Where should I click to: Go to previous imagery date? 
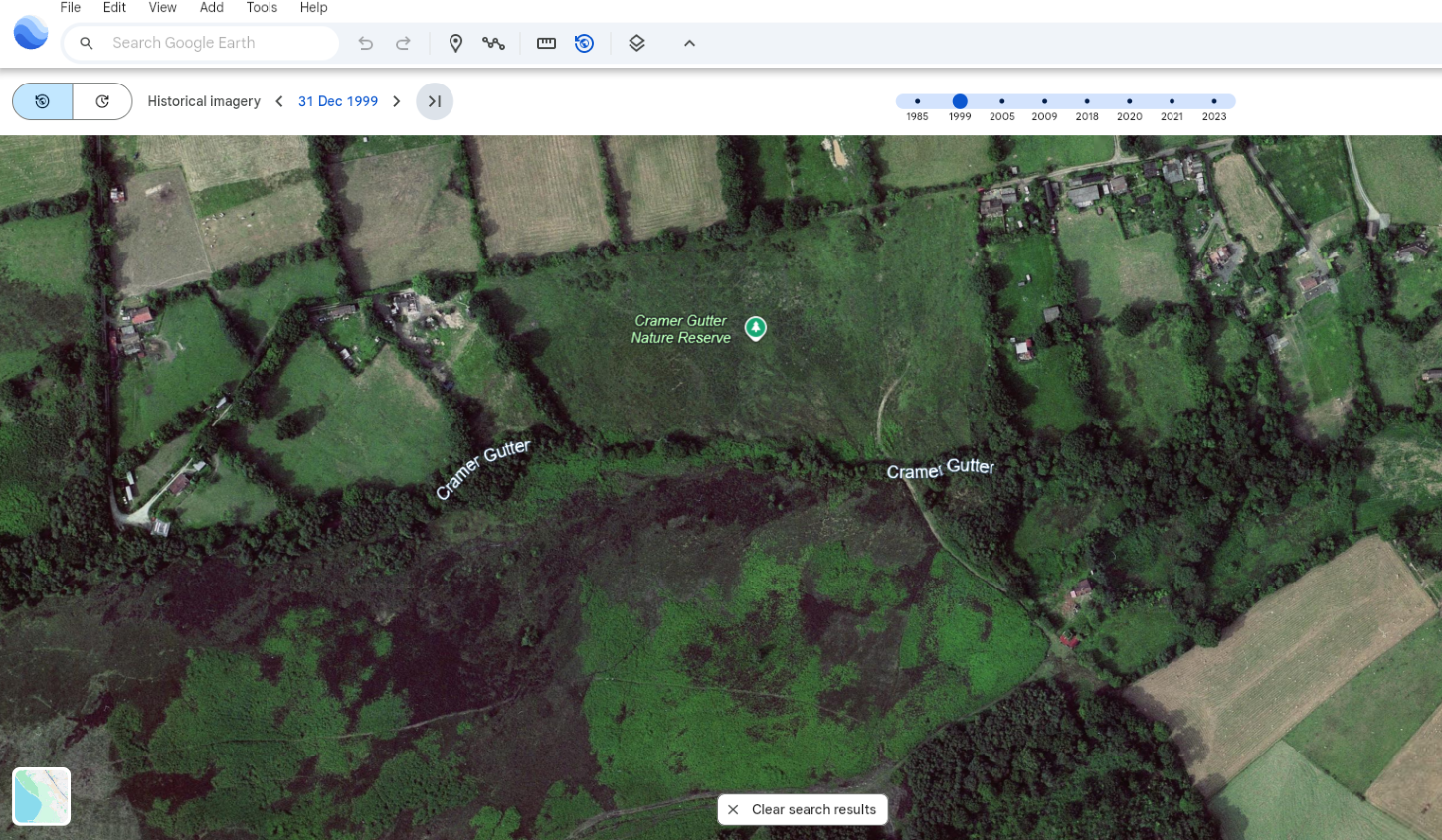pyautogui.click(x=279, y=101)
